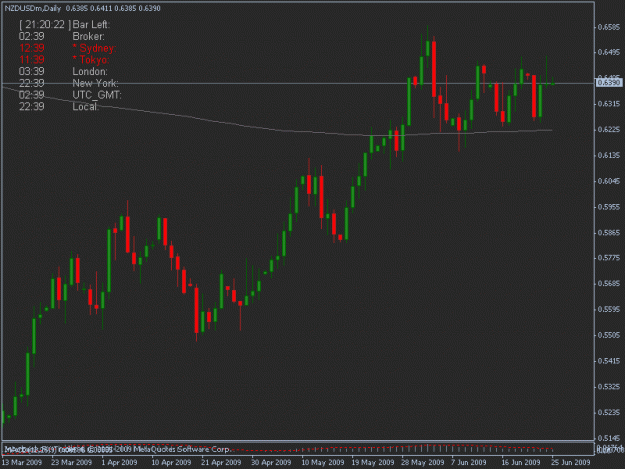Click the 0.5325 price scale label
This screenshot has width=625, height=469.
(x=609, y=387)
